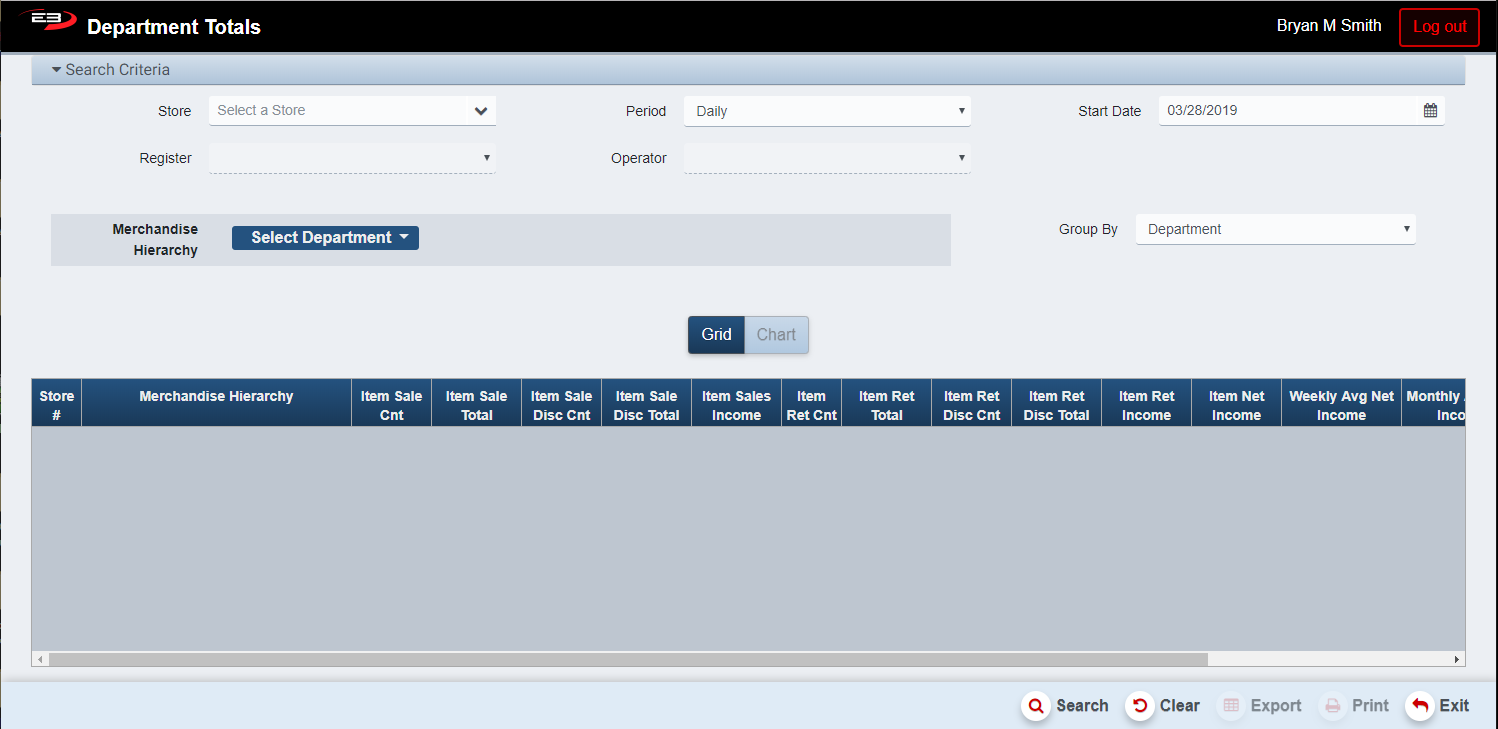This screenshot has height=729, width=1498.
Task: Click the E3 logo icon
Action: [x=49, y=22]
